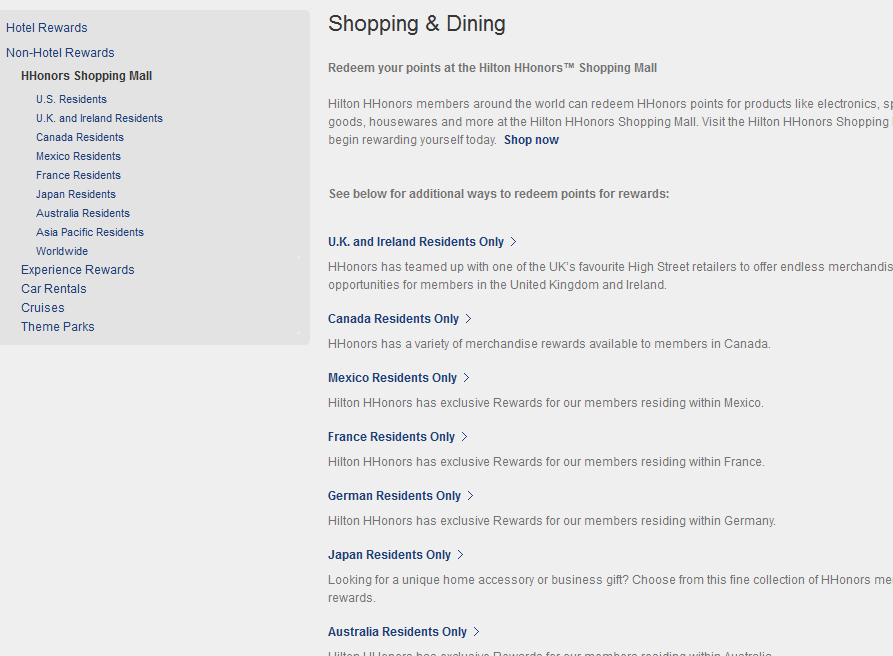Go to Cruises
Viewport: 893px width, 656px height.
click(x=43, y=308)
